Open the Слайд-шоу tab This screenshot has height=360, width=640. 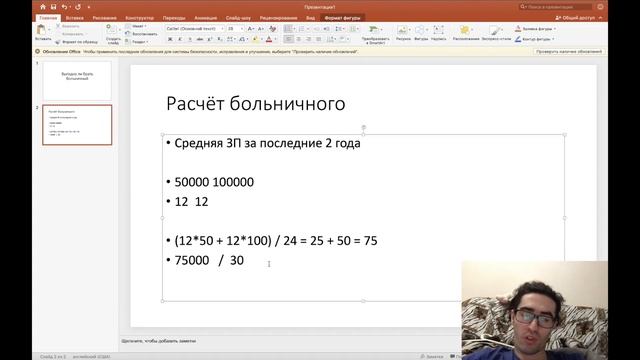[x=238, y=18]
